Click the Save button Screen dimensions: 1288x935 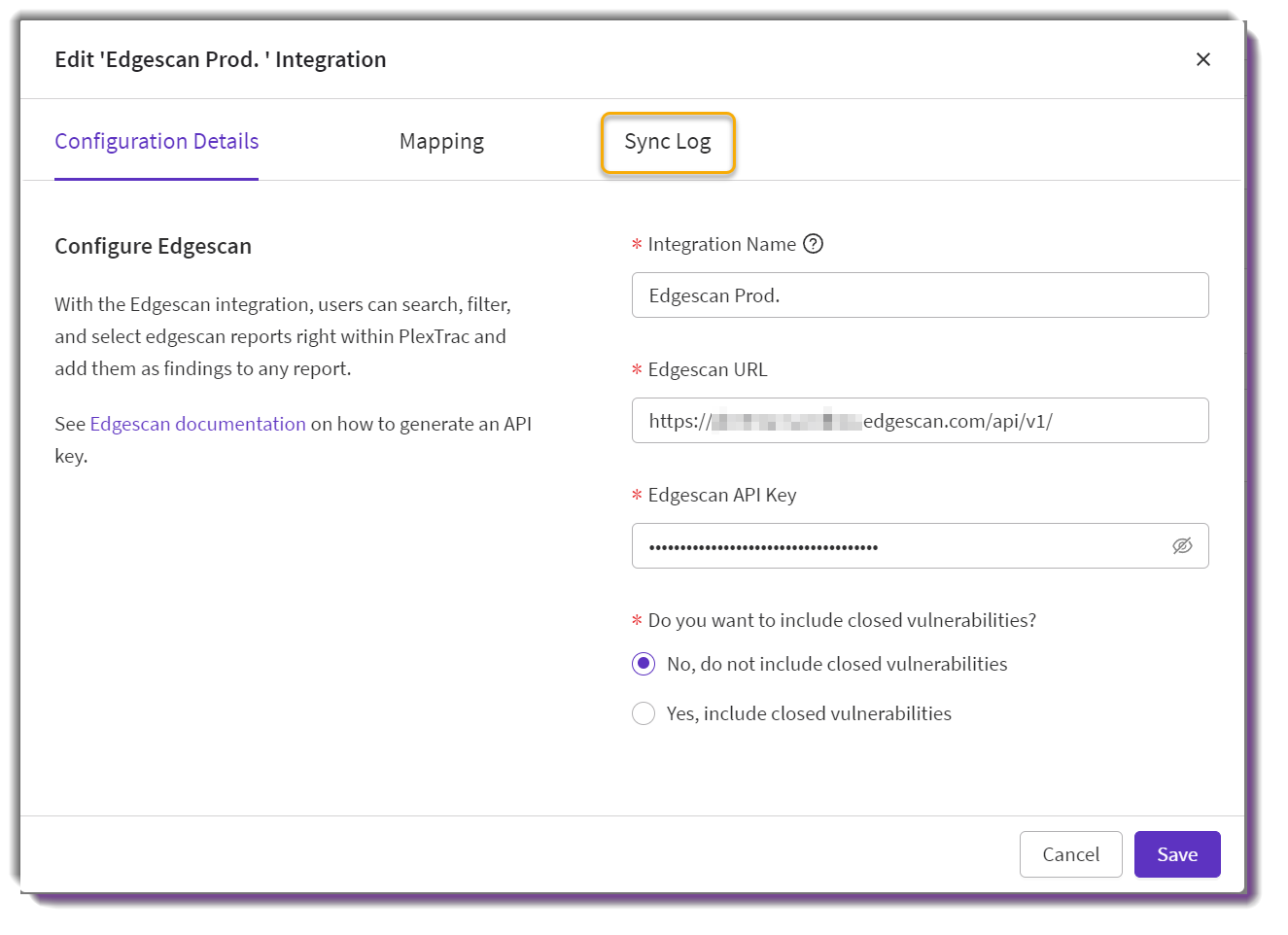click(1177, 854)
